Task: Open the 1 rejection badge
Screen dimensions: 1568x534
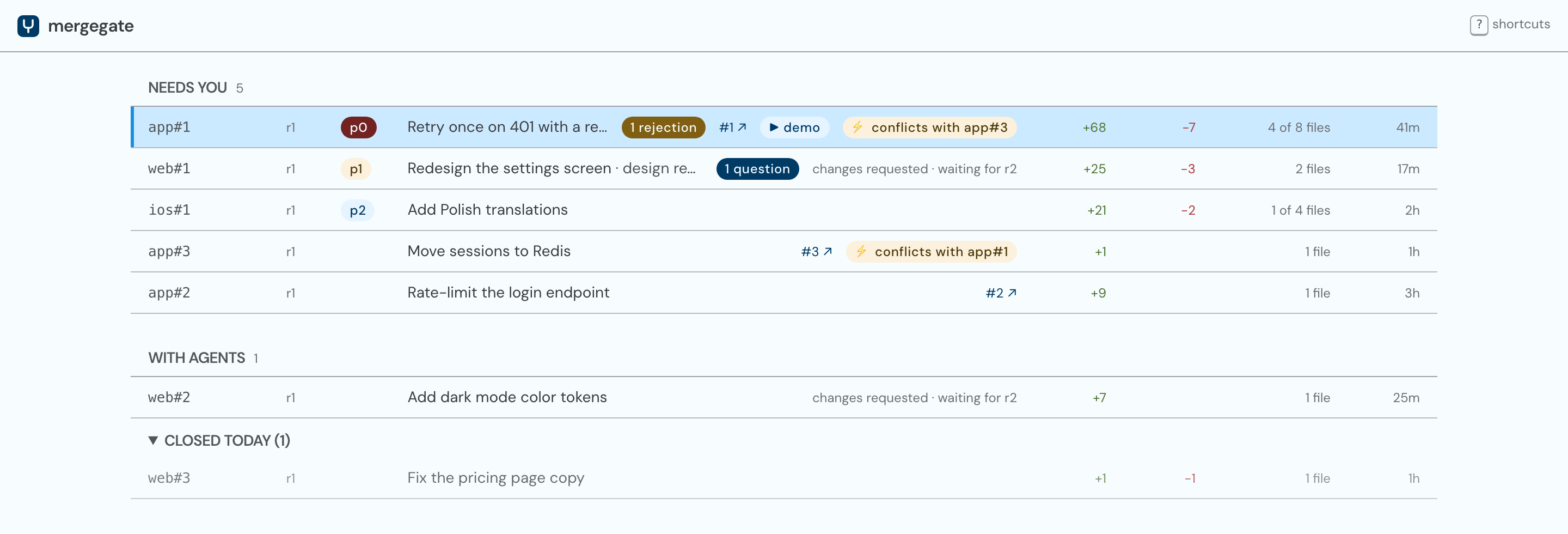Action: 663,128
